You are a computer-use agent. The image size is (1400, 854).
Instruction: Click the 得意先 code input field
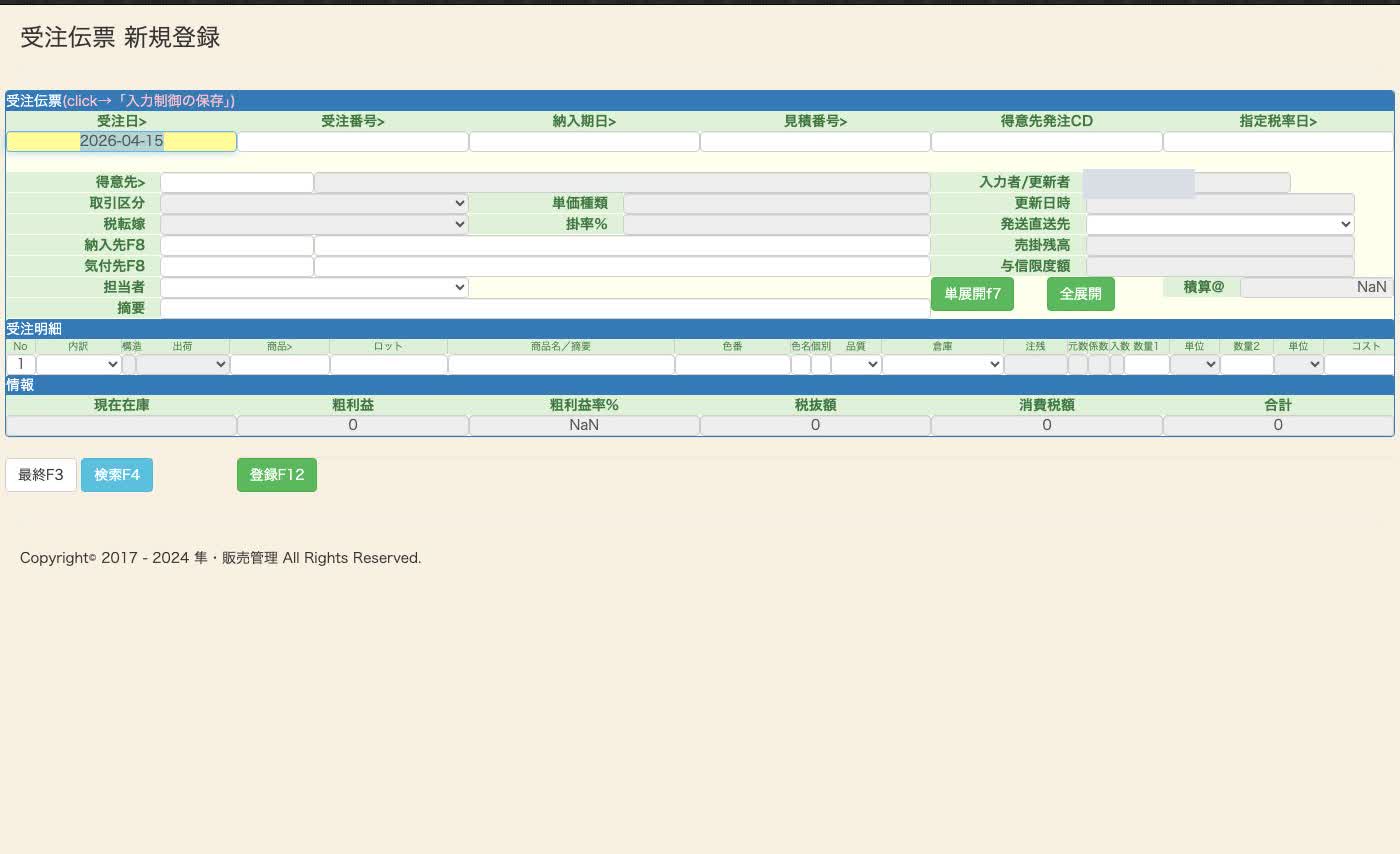tap(237, 182)
